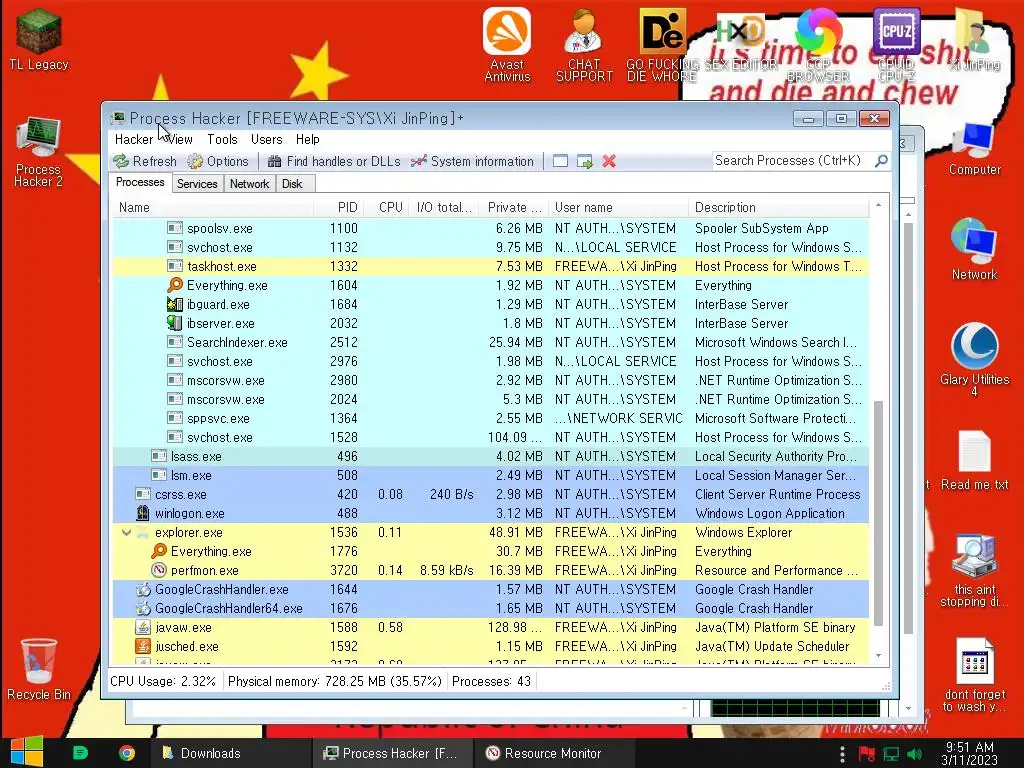Image resolution: width=1024 pixels, height=768 pixels.
Task: Open the Recycle Bin desktop icon
Action: pyautogui.click(x=39, y=669)
